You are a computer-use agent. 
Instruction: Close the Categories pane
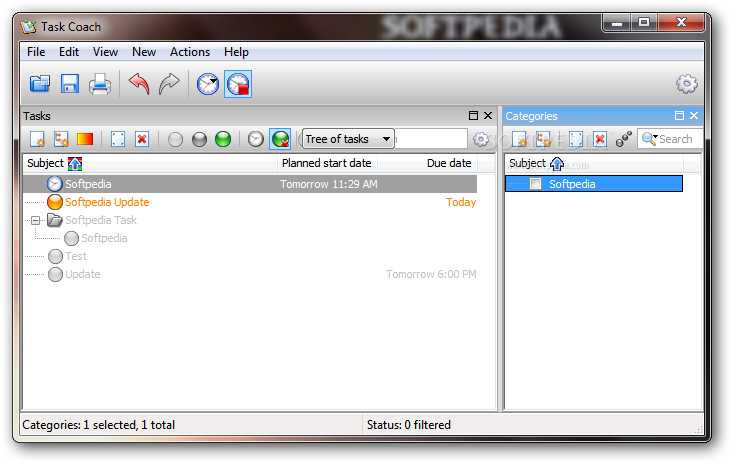(694, 115)
